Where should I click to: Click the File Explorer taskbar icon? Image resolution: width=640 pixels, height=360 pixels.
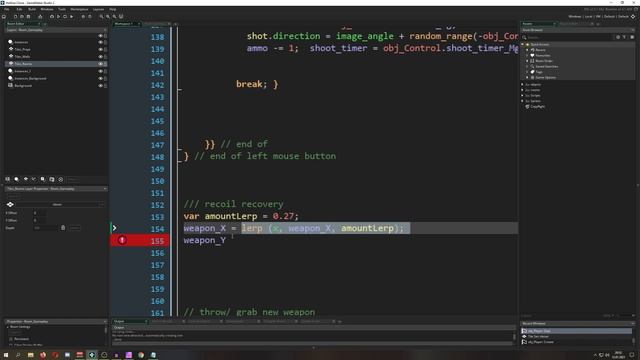coord(30,355)
